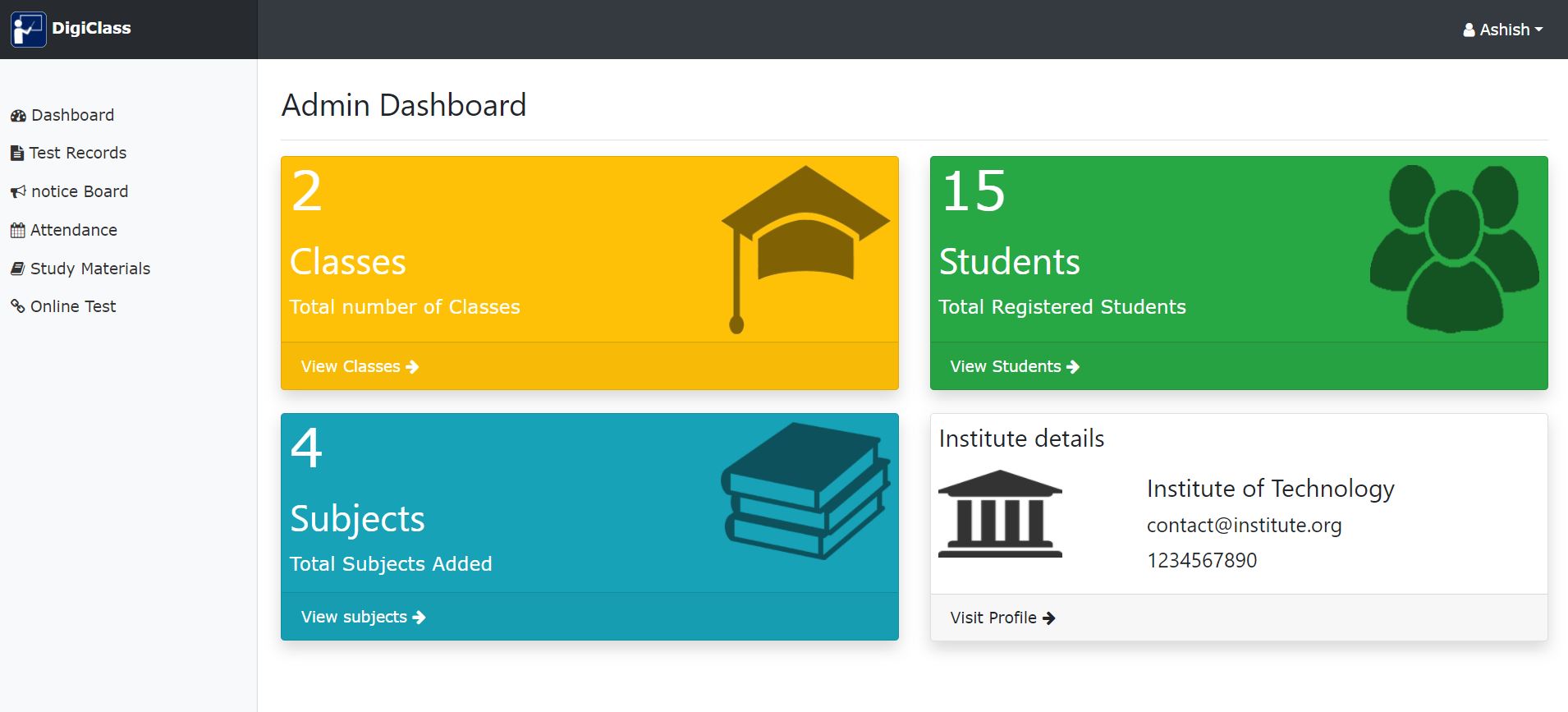This screenshot has height=712, width=1568.
Task: Click the View Students link
Action: pyautogui.click(x=1014, y=366)
